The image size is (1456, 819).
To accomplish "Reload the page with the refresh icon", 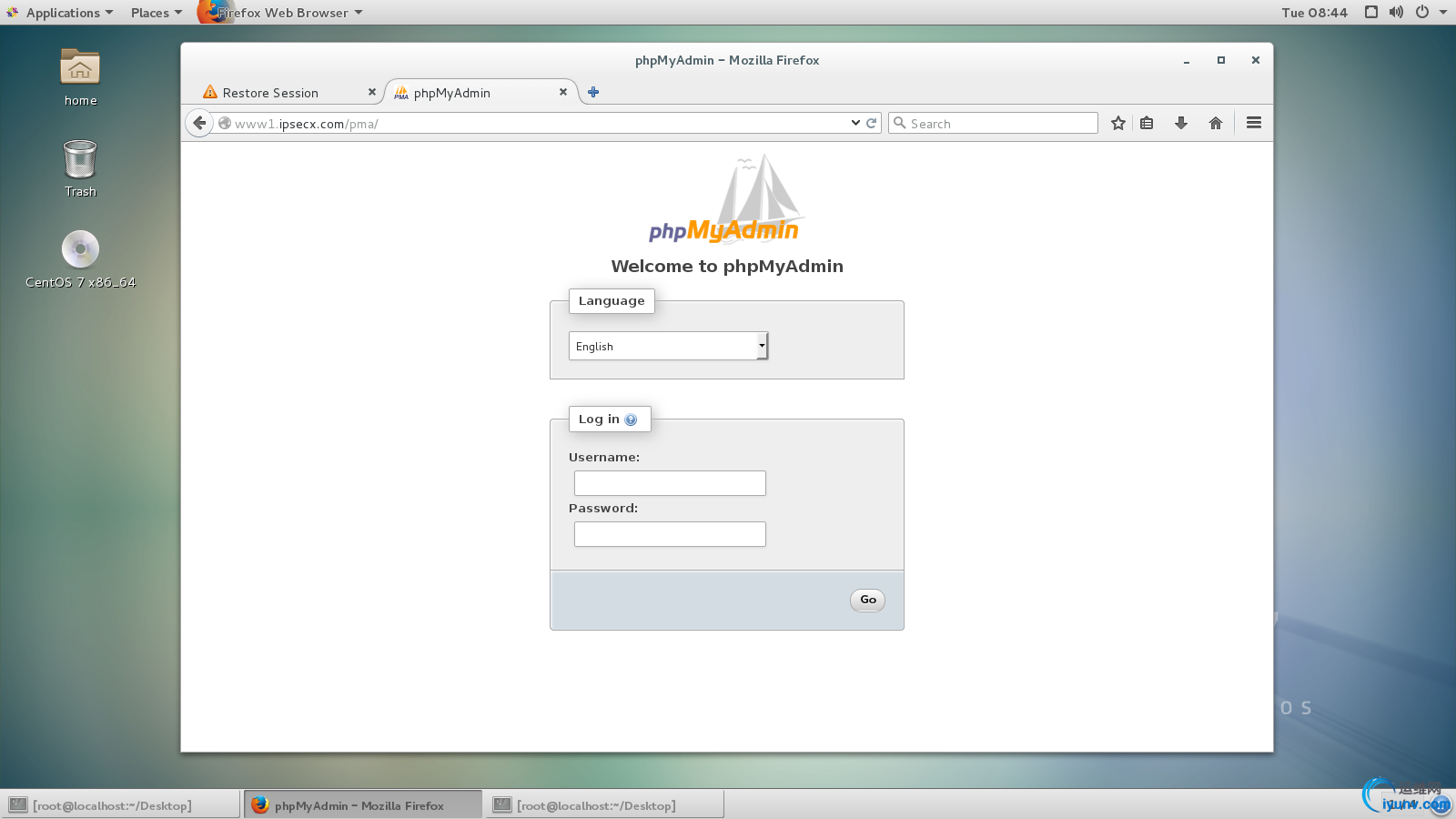I will coord(871,123).
